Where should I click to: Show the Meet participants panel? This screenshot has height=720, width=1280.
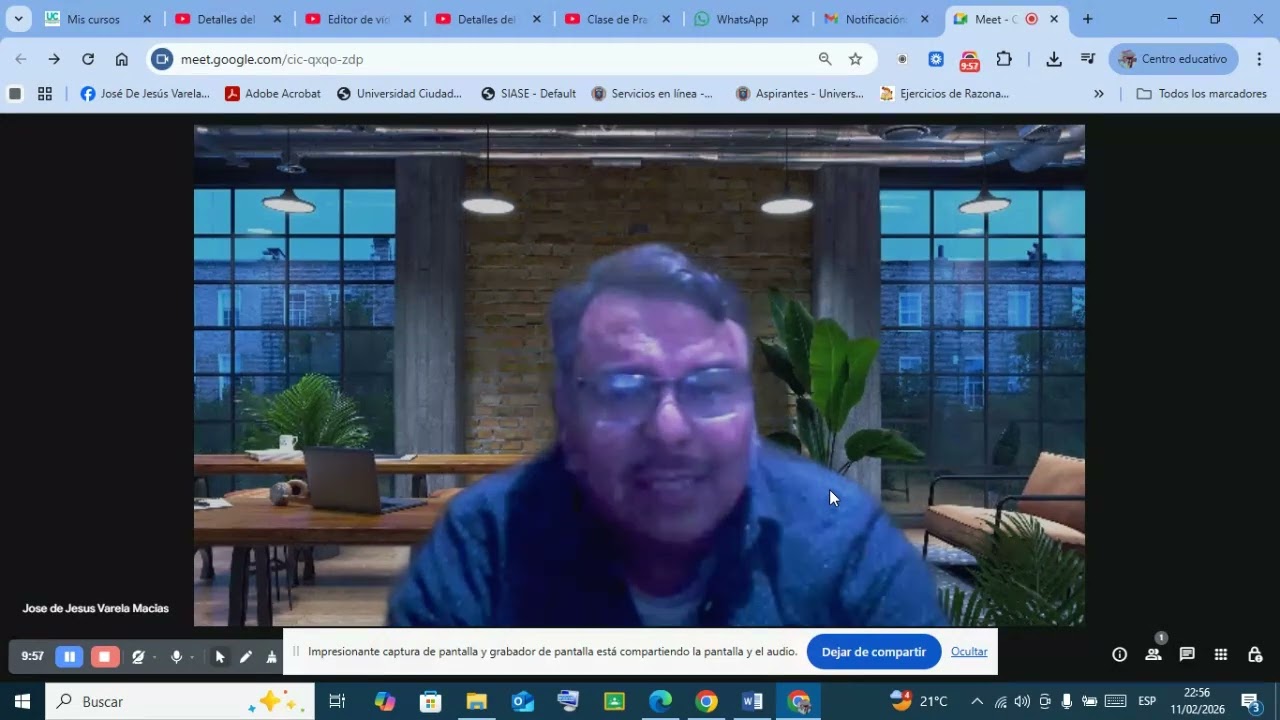click(1153, 655)
